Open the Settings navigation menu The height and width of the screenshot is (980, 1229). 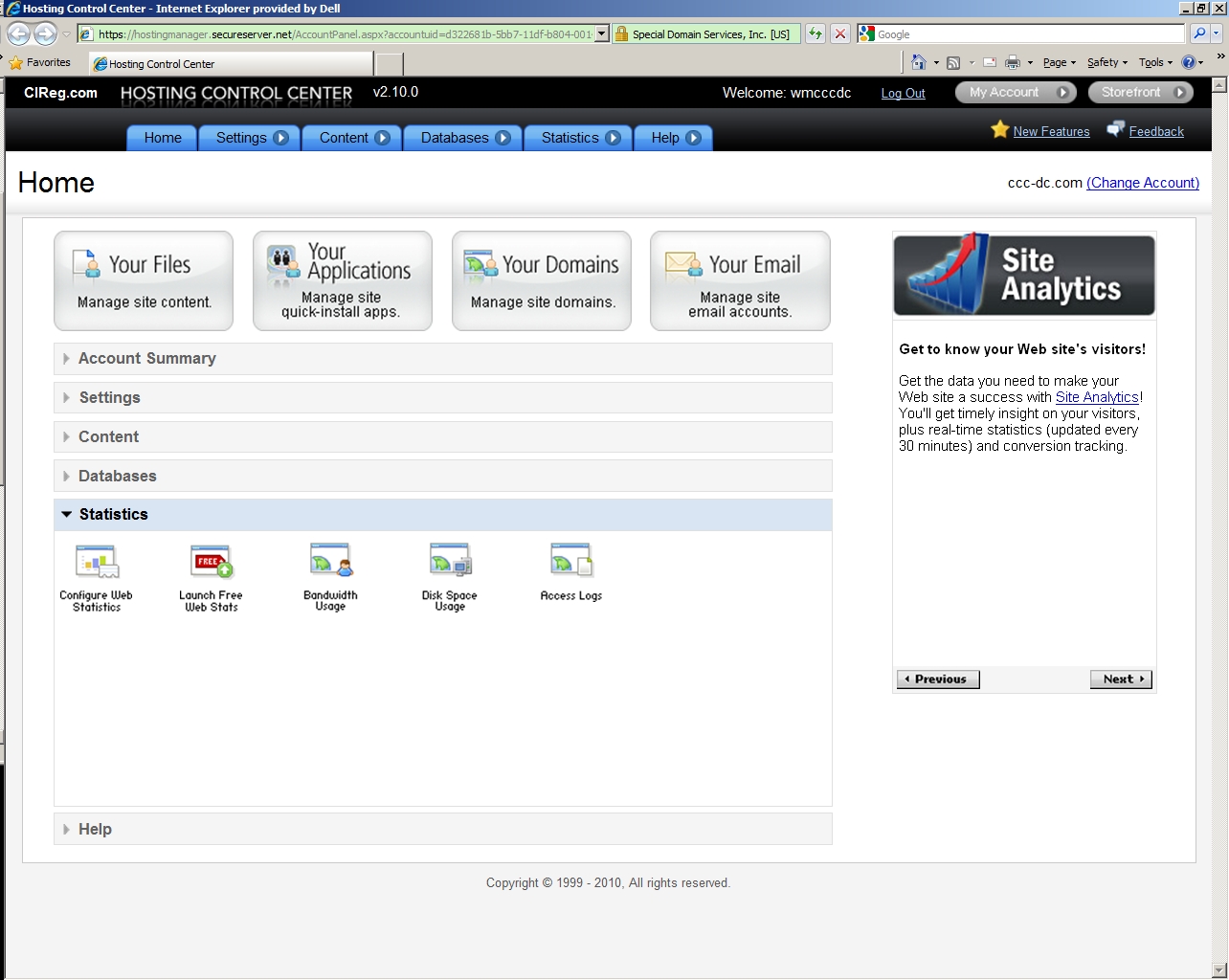[x=251, y=138]
